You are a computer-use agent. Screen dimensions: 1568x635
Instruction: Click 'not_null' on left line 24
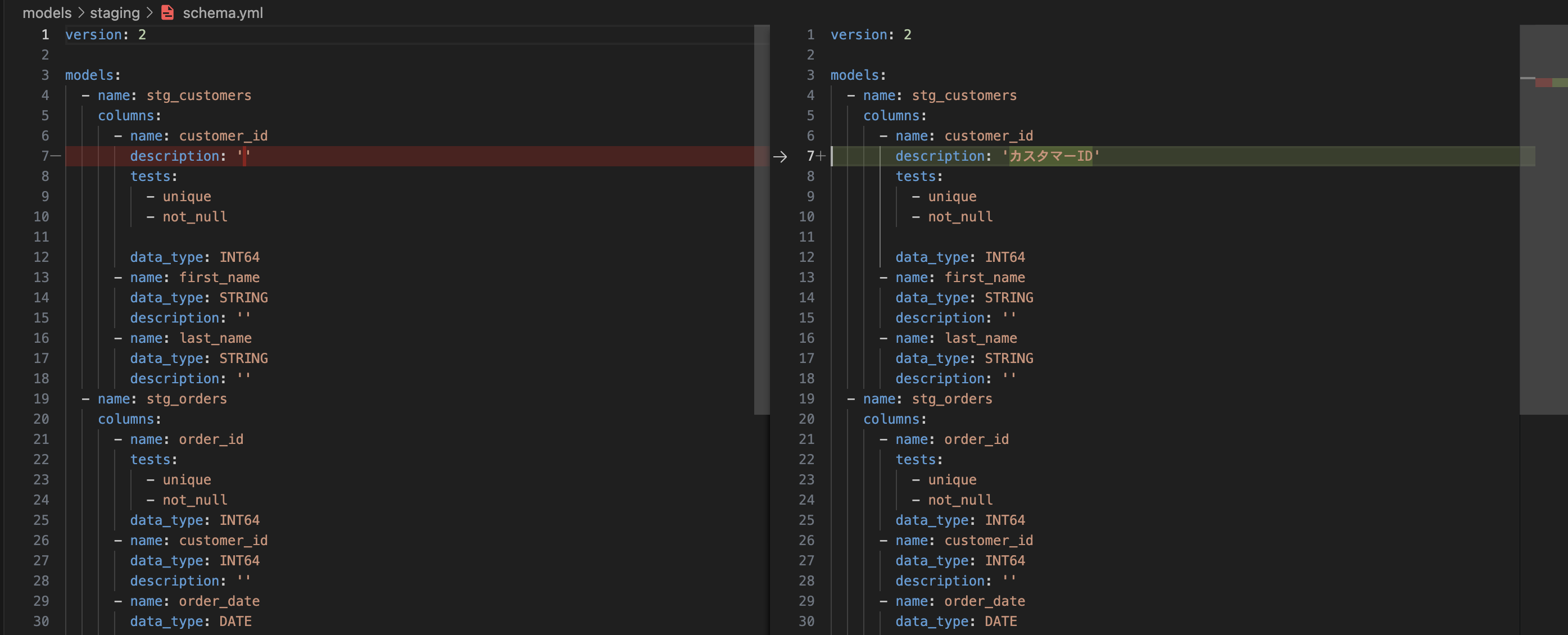[195, 501]
